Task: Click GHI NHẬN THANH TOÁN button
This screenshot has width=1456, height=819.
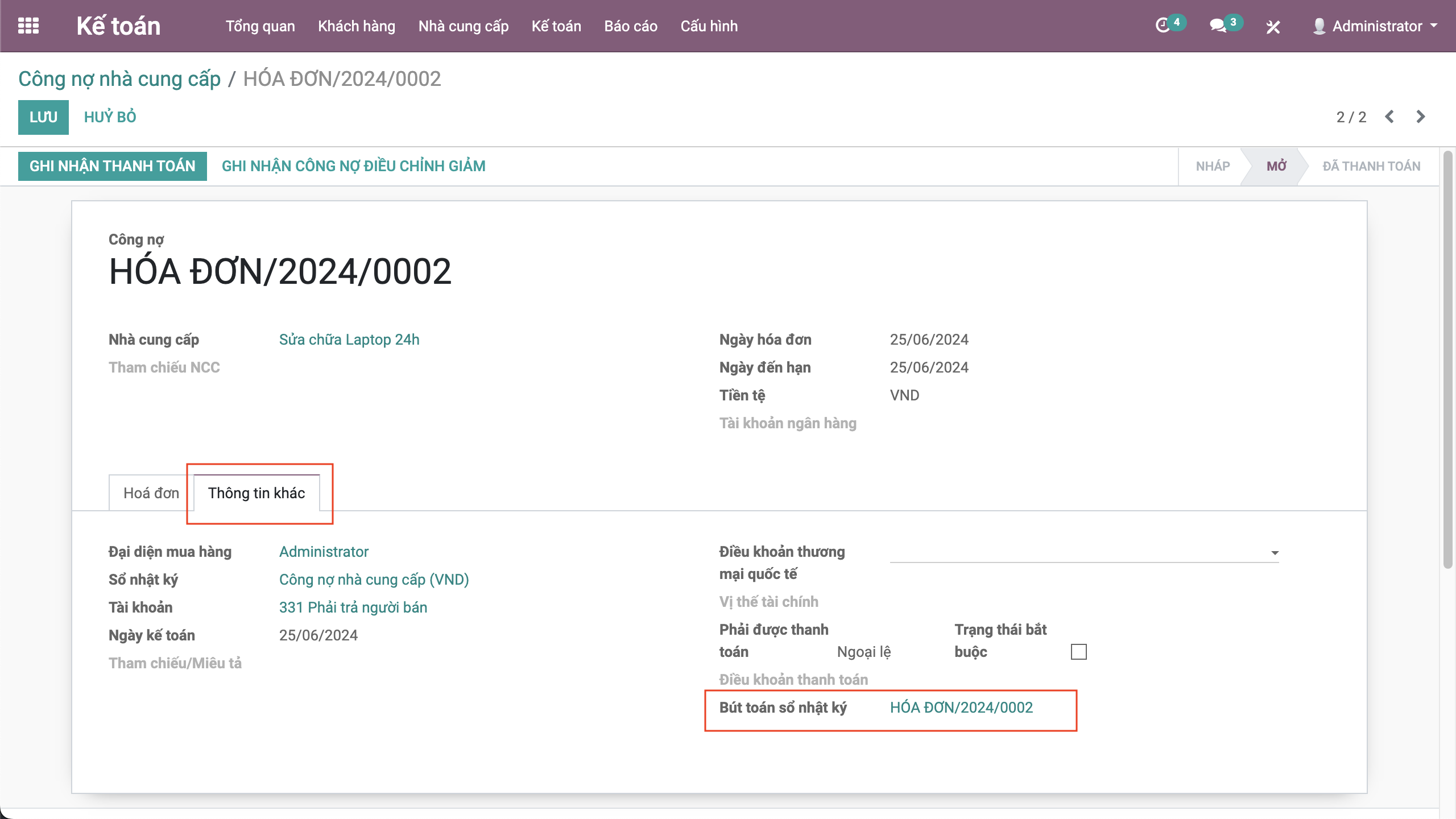Action: point(113,166)
